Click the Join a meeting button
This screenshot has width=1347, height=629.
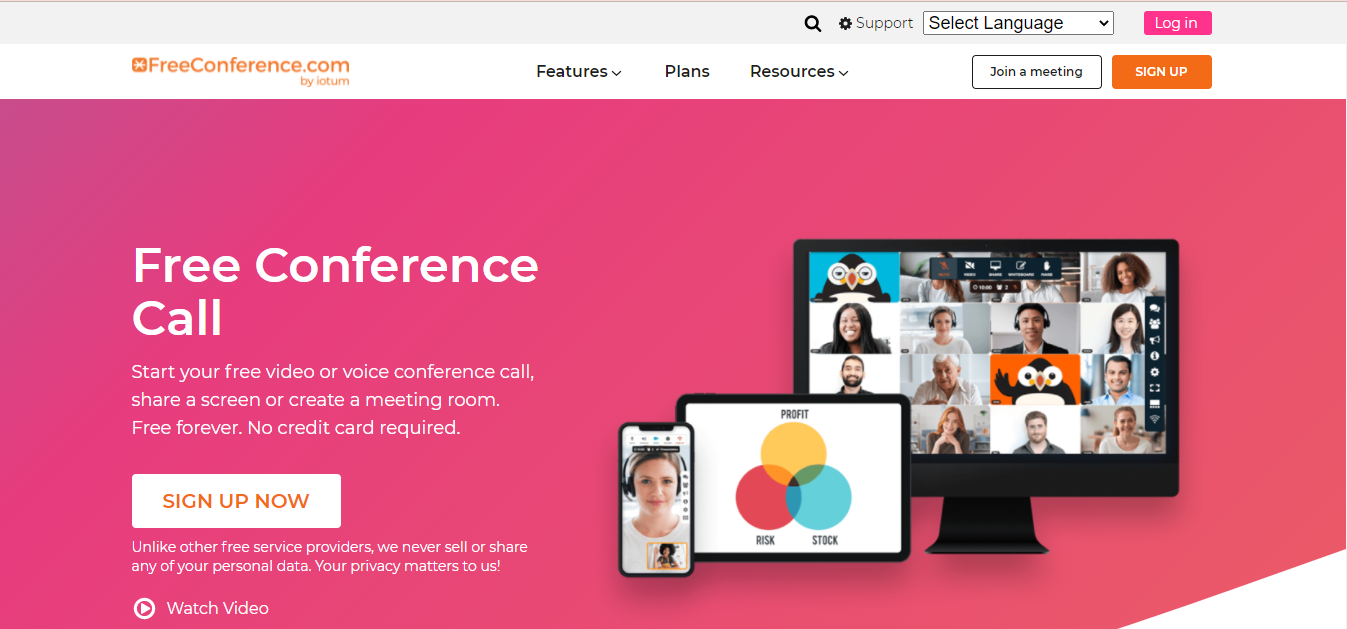1036,72
